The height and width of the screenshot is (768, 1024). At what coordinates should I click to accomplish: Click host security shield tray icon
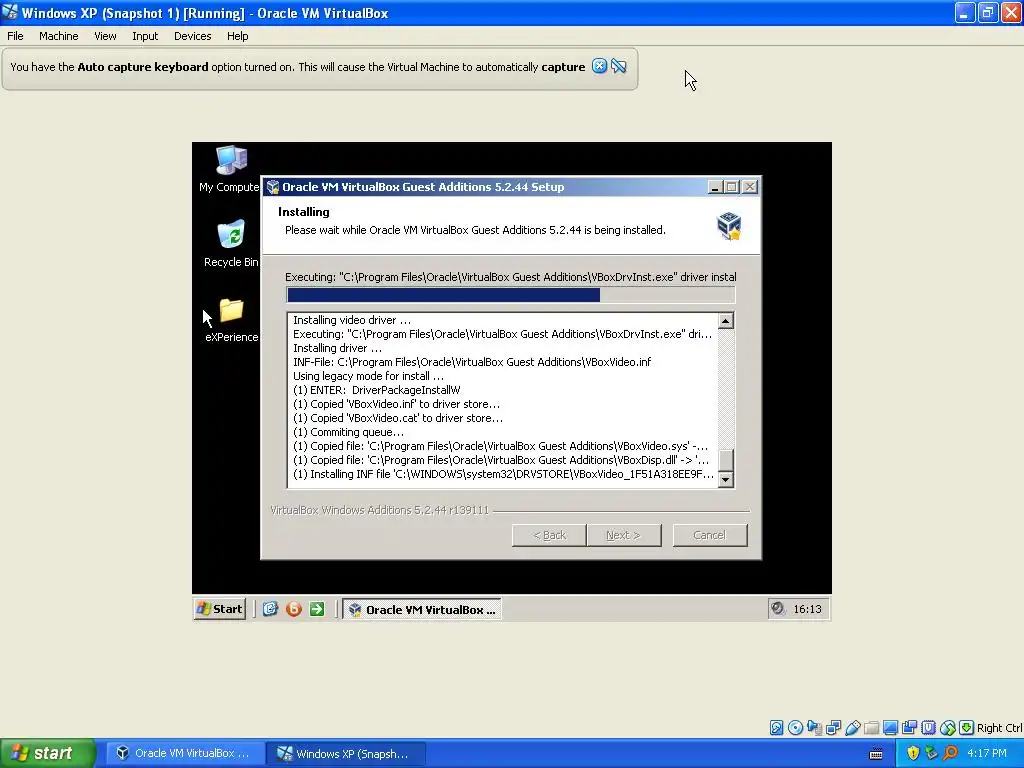click(913, 753)
